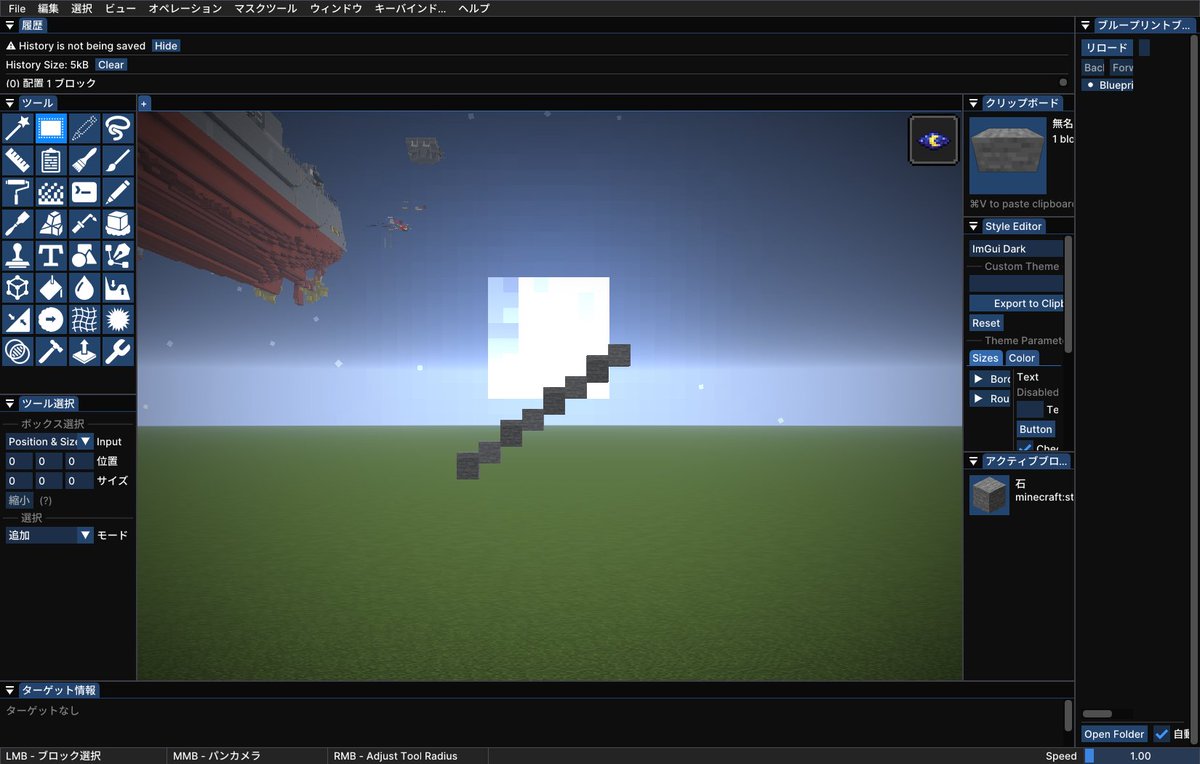Switch to the Color tab
The width and height of the screenshot is (1200, 764).
click(x=1021, y=358)
